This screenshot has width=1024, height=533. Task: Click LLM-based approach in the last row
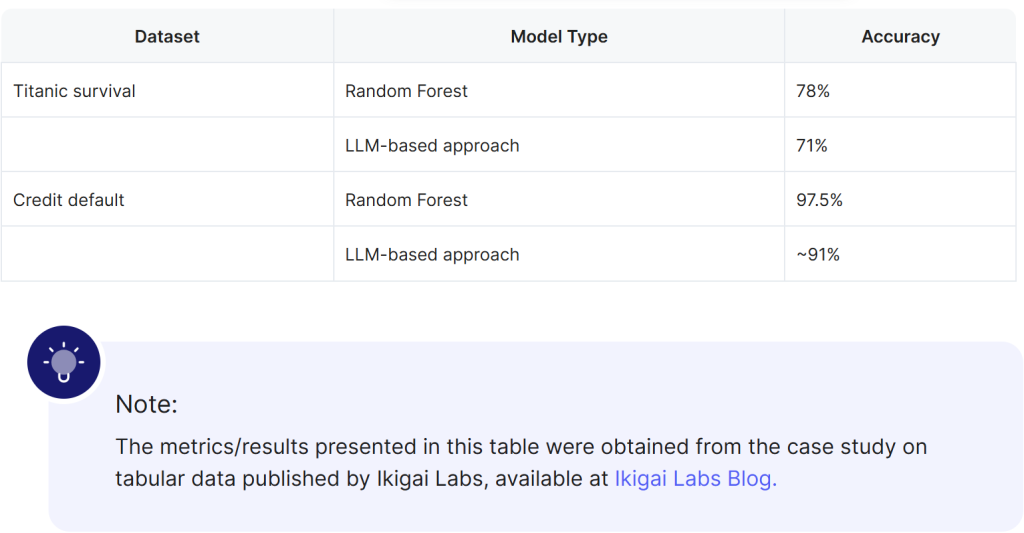432,255
